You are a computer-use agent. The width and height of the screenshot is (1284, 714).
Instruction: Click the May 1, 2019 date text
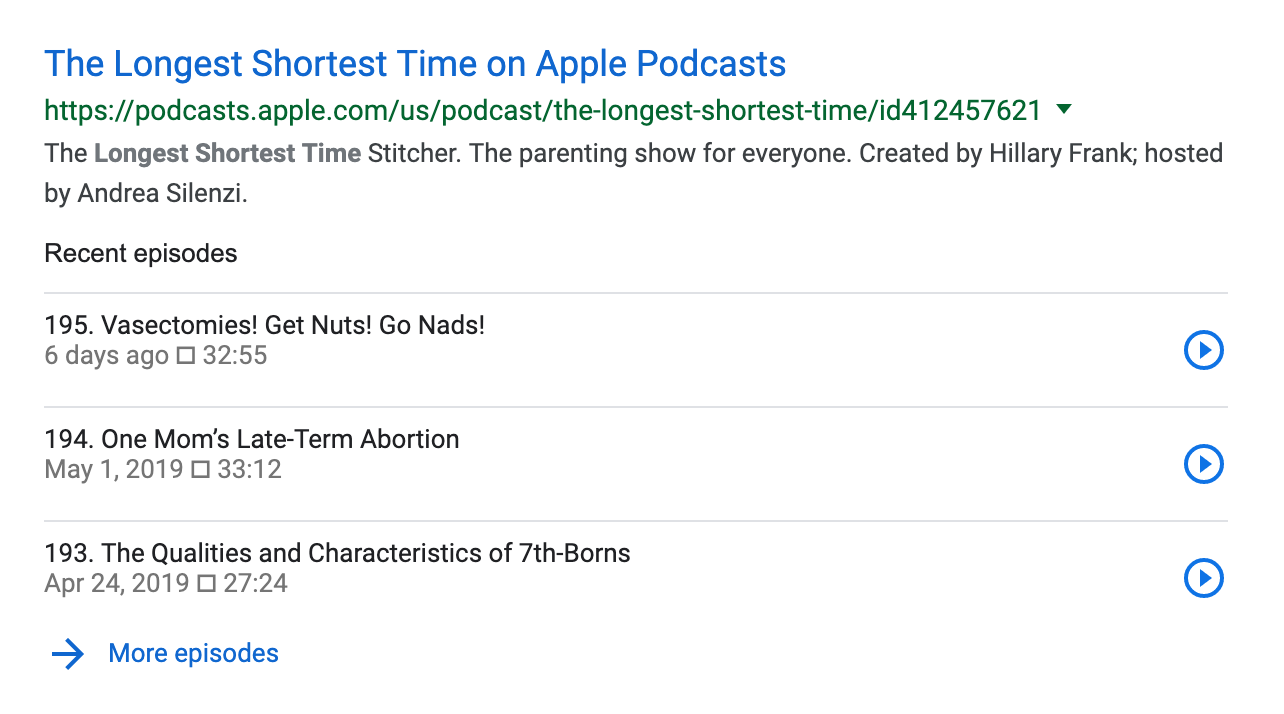click(114, 470)
